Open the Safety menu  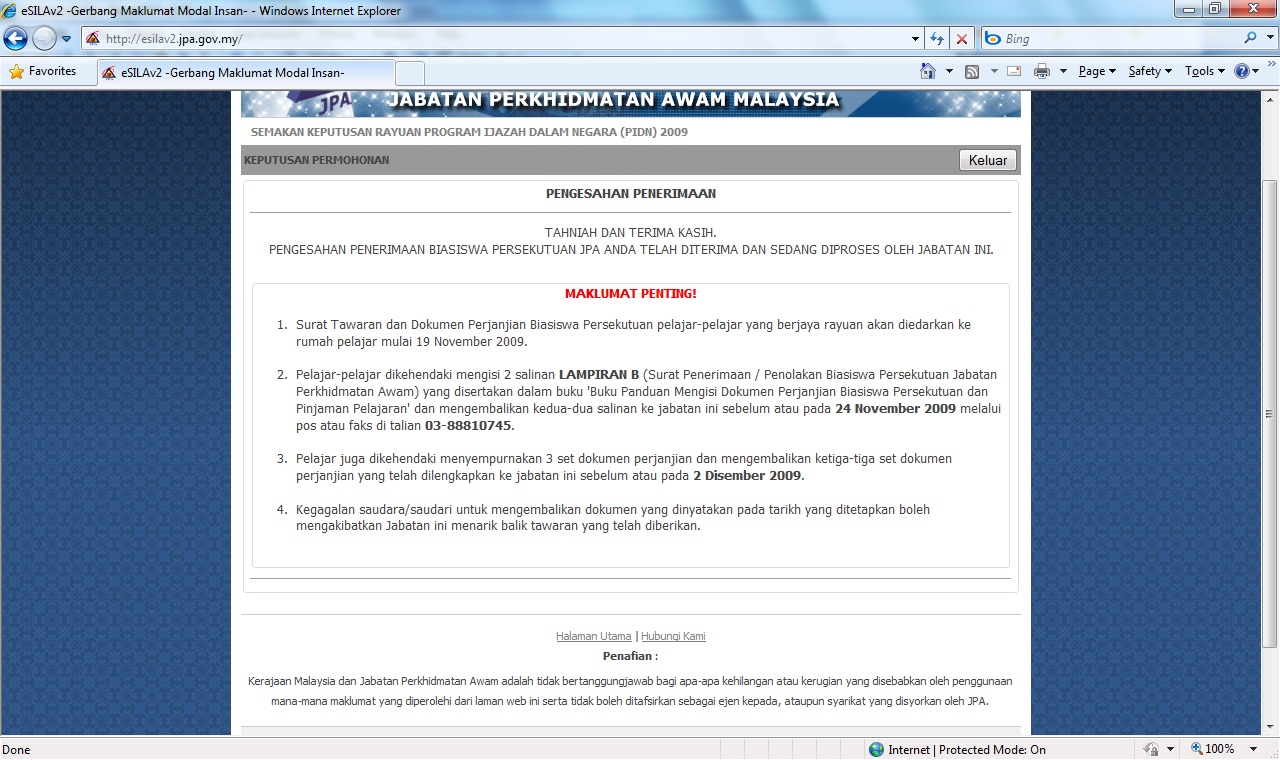click(1150, 71)
